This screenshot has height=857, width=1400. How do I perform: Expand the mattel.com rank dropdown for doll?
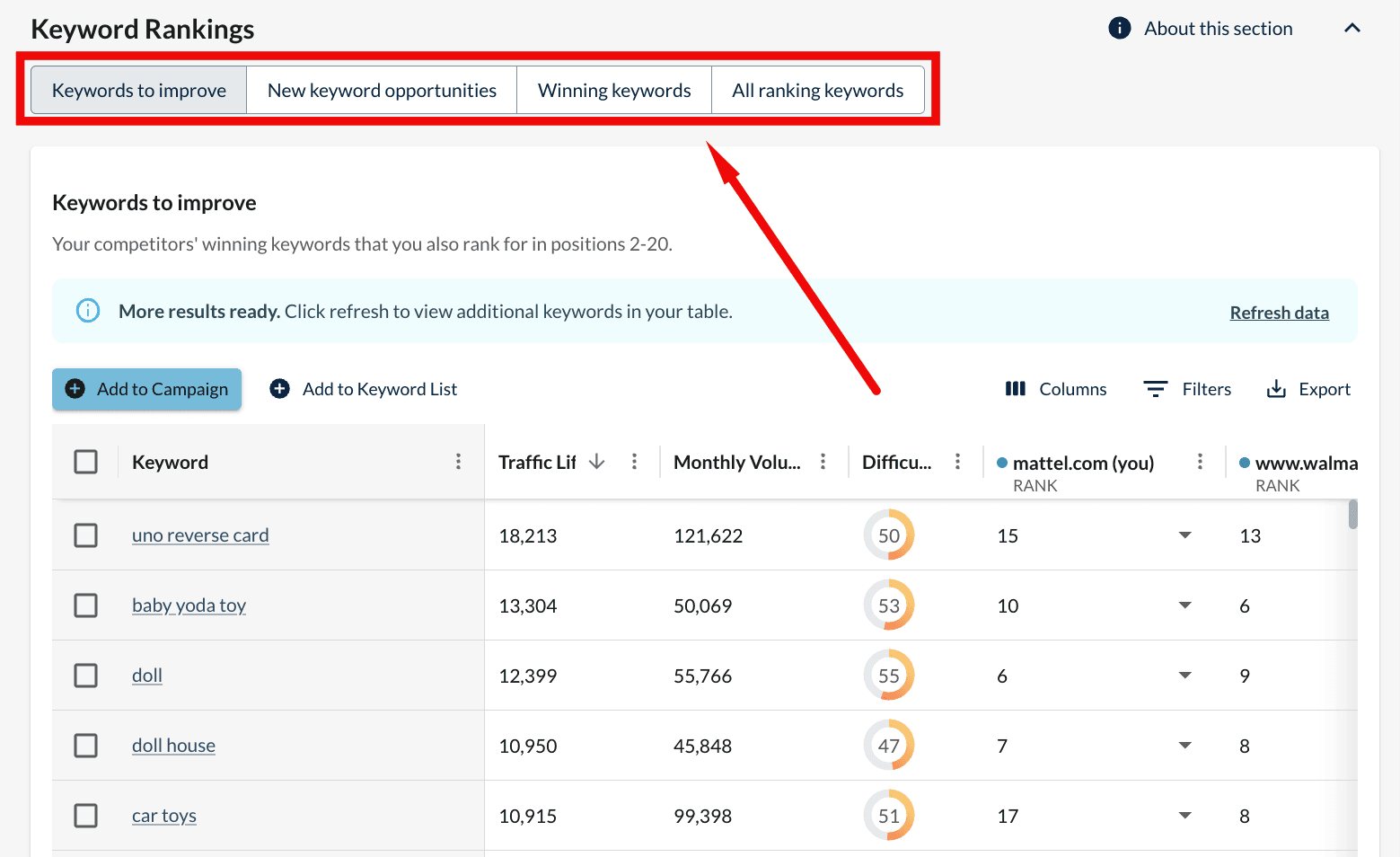(1184, 676)
